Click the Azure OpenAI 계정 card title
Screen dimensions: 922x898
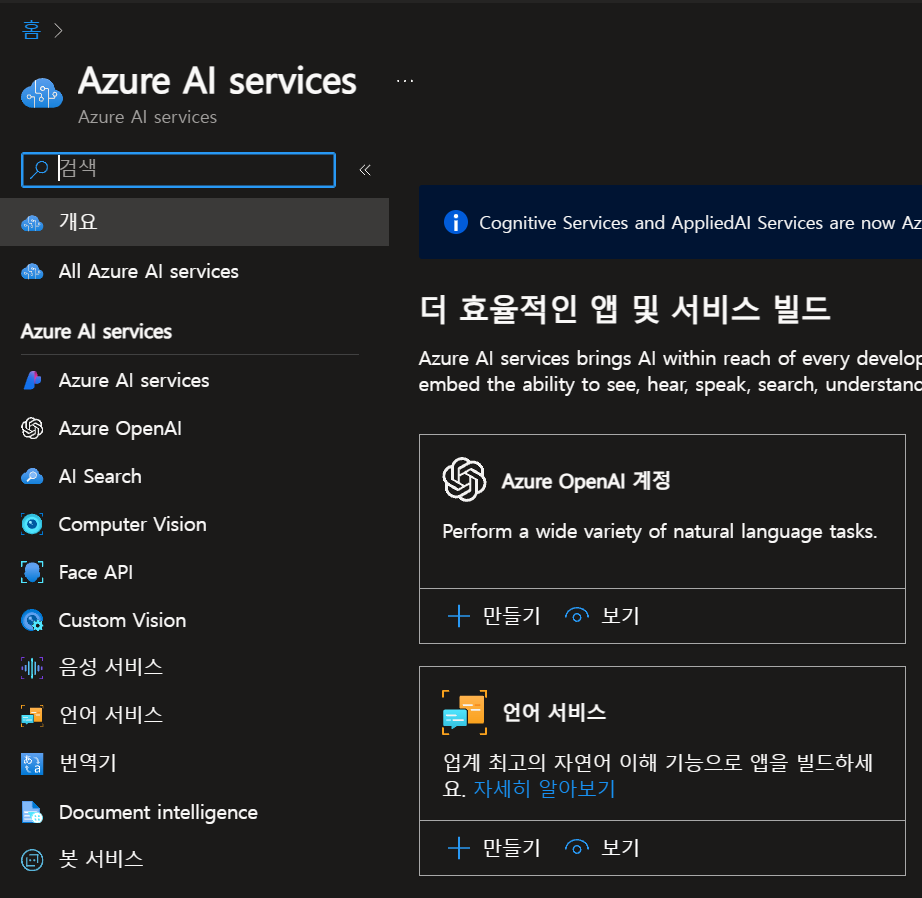586,480
